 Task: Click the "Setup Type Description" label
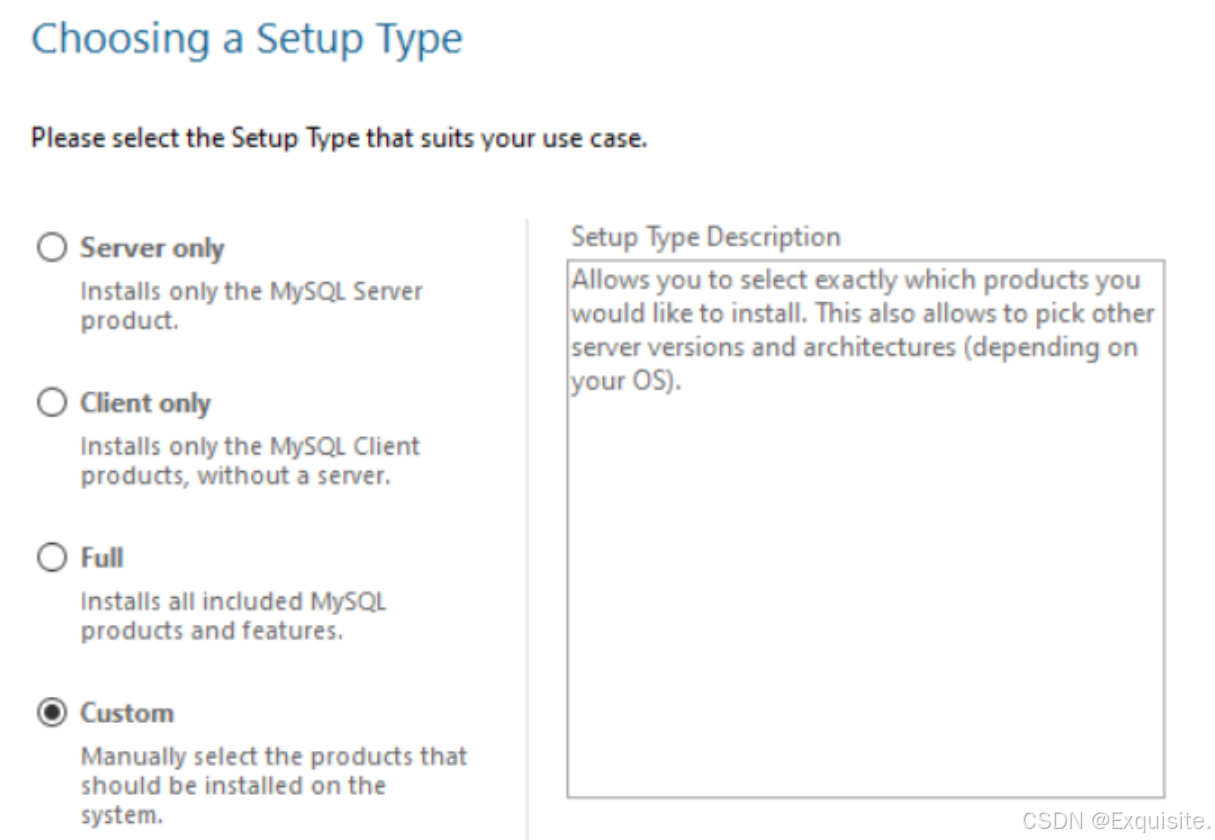(706, 237)
